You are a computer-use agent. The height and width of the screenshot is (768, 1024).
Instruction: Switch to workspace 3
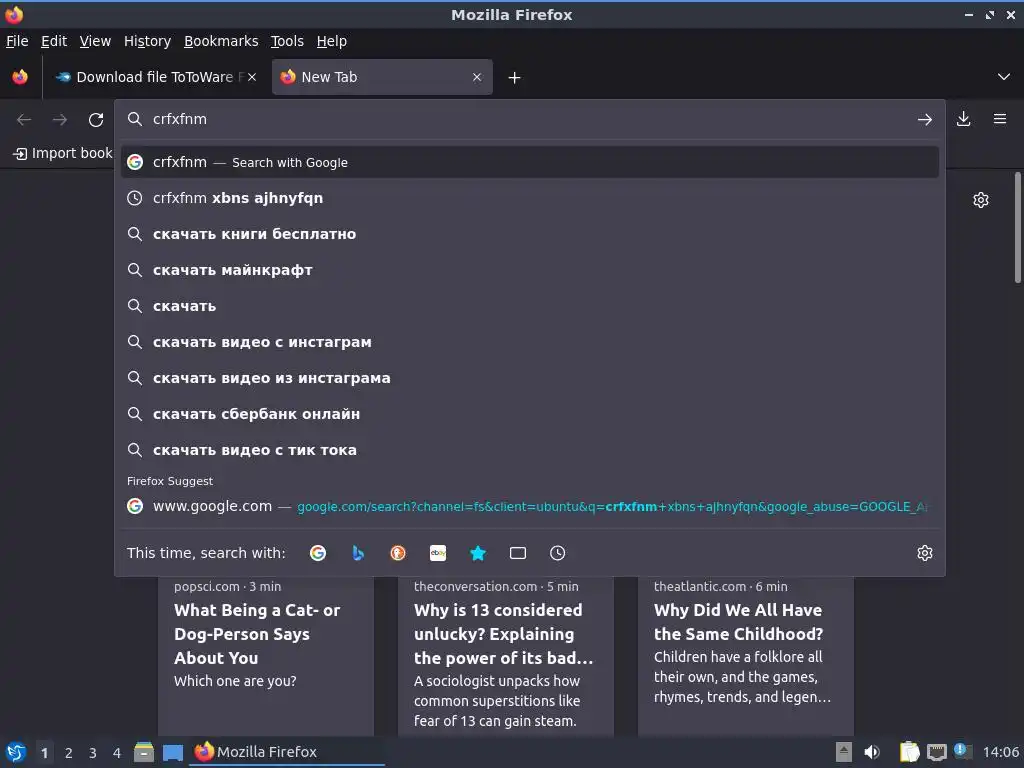click(x=93, y=753)
